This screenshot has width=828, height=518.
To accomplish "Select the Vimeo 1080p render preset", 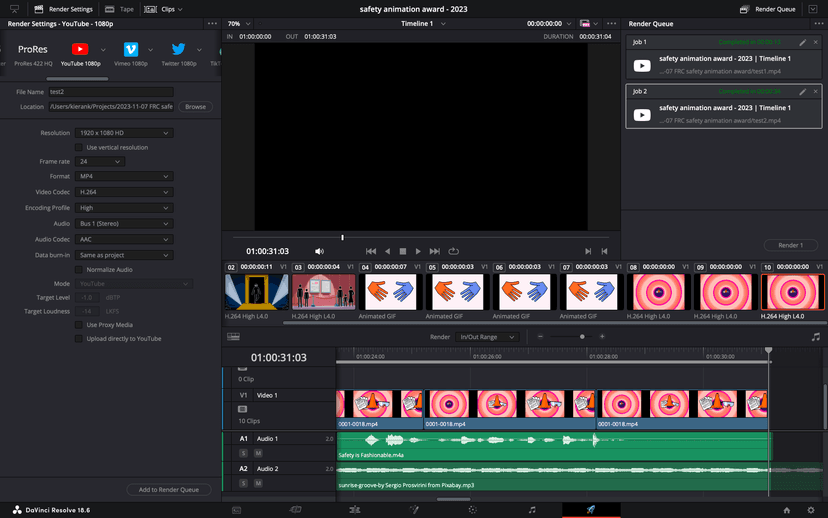I will (x=131, y=50).
